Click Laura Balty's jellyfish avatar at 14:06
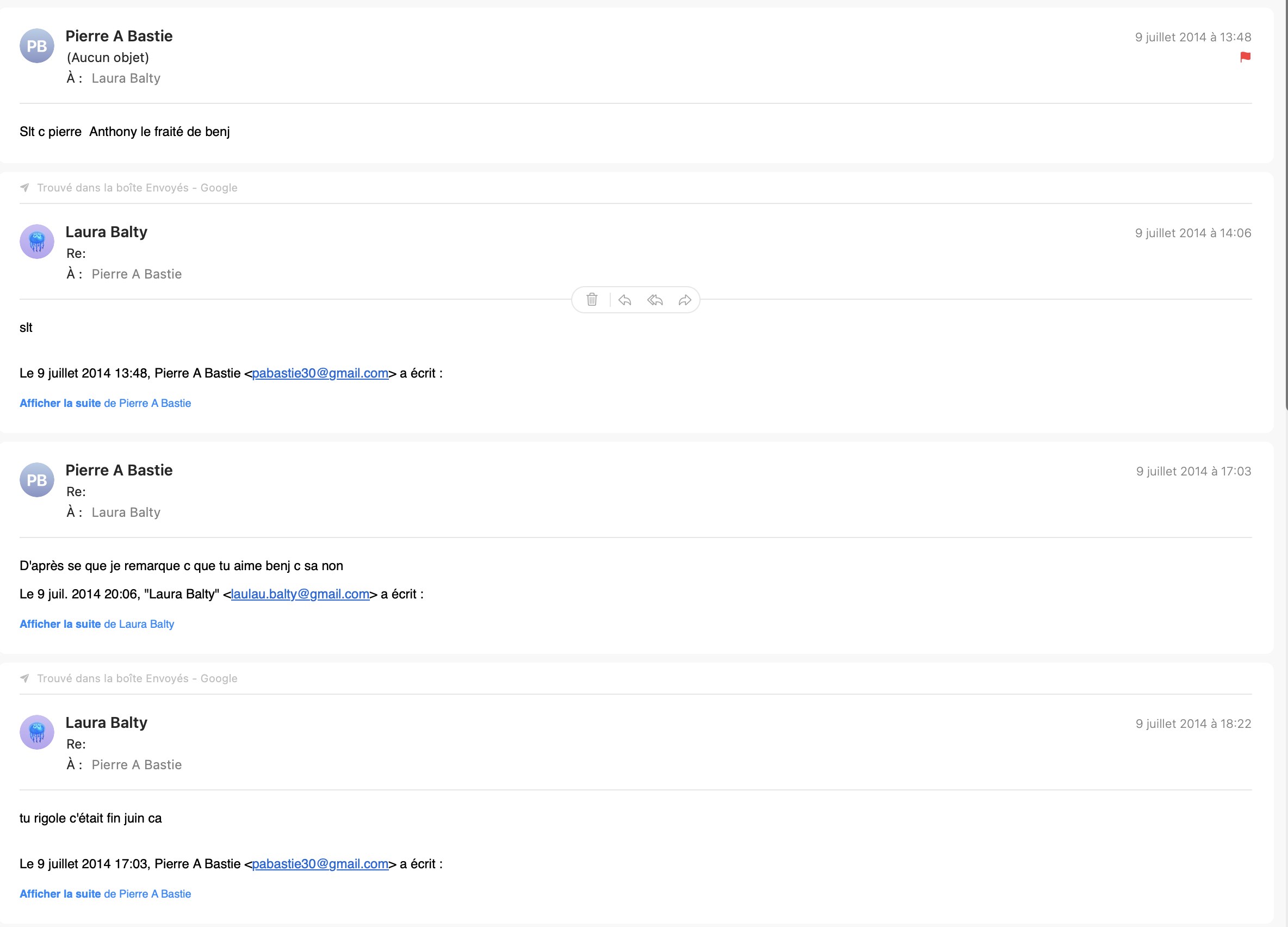 37,242
